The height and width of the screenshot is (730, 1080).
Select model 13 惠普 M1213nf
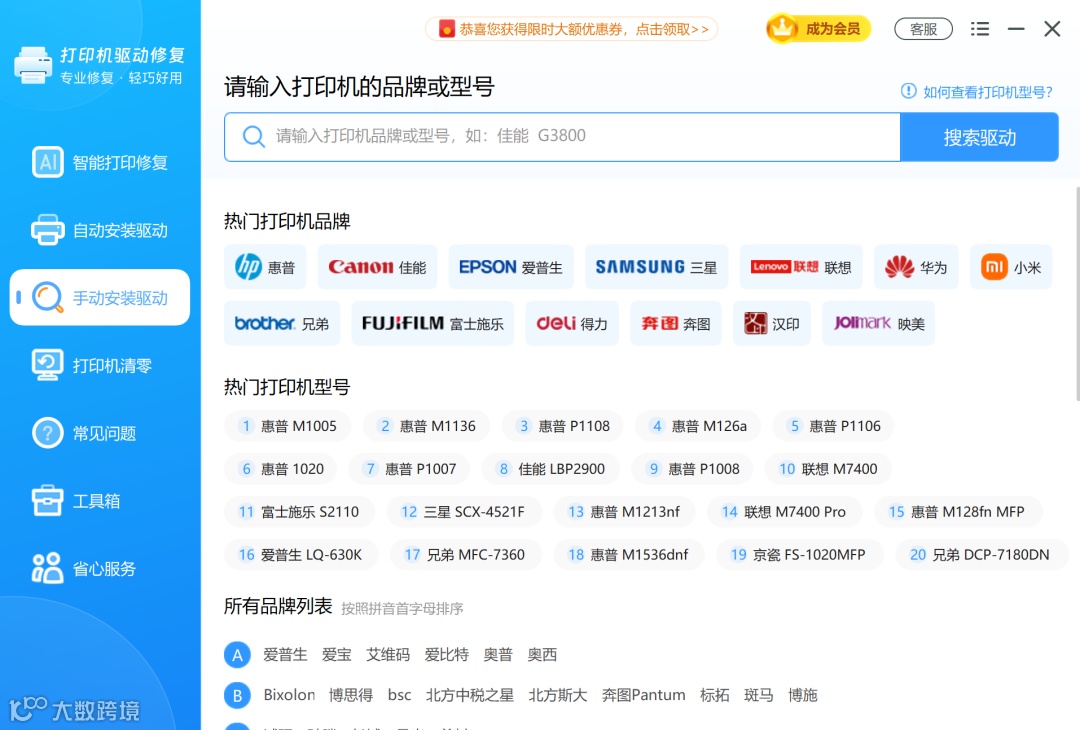[x=624, y=512]
